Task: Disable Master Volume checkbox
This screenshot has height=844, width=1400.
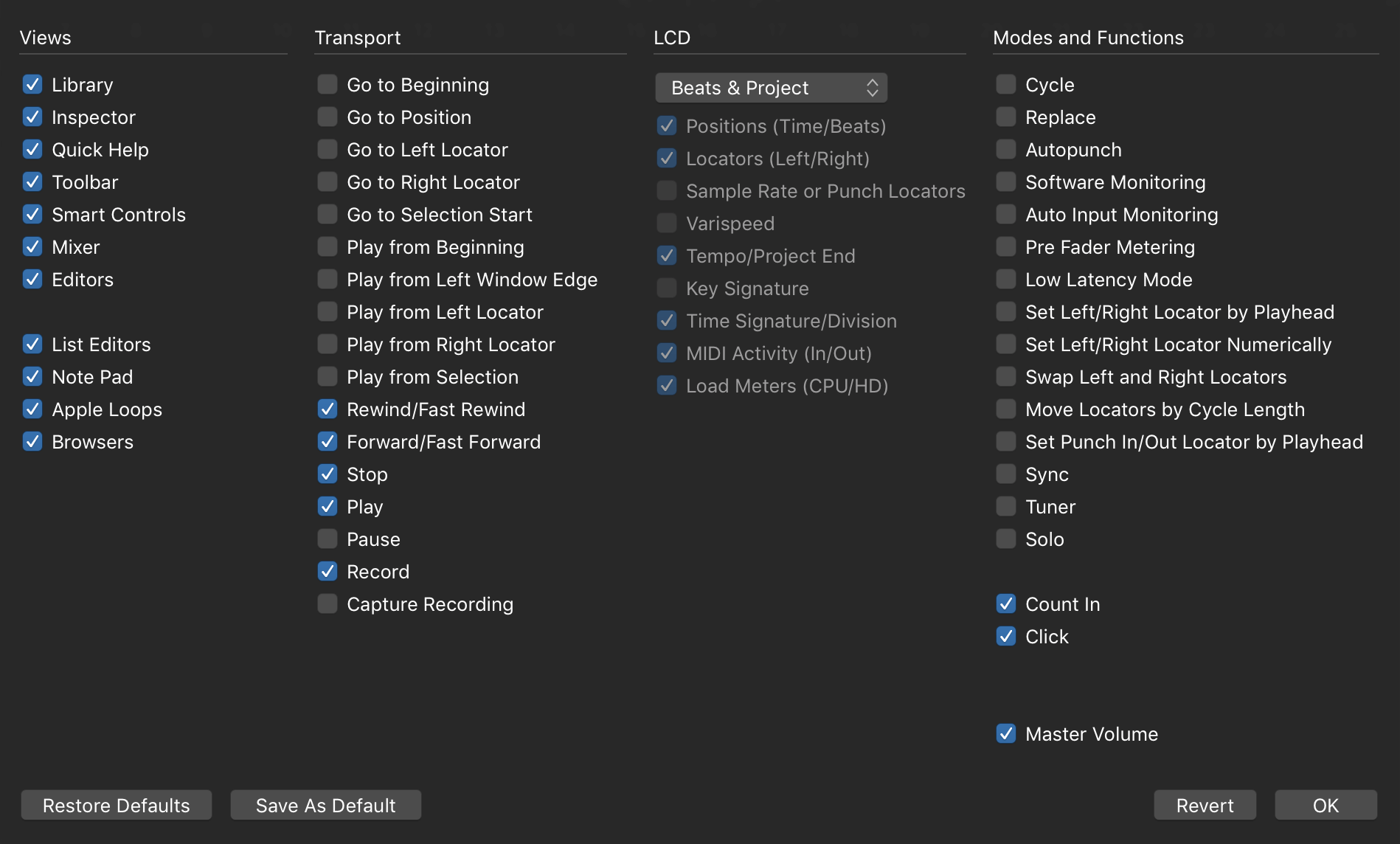Action: coord(1005,733)
